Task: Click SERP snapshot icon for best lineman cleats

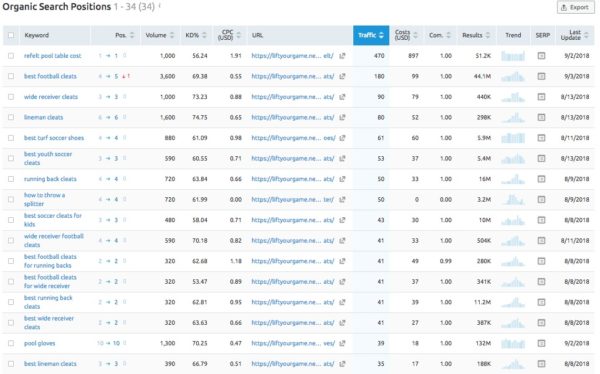Action: 541,364
